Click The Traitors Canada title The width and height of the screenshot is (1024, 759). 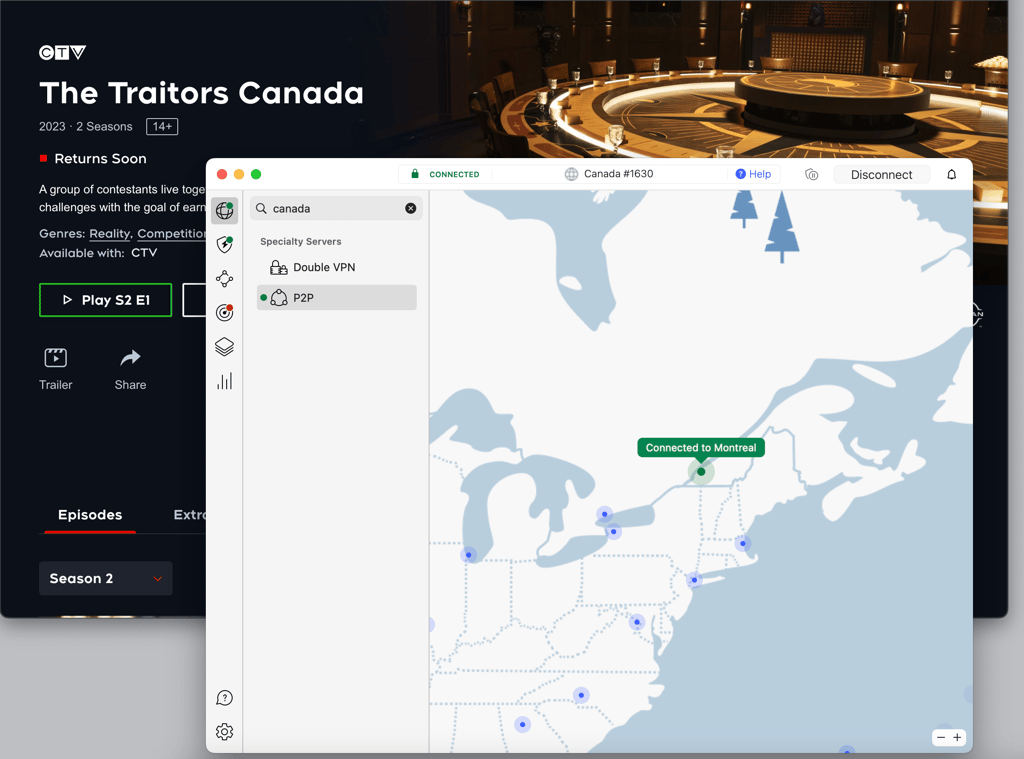coord(201,93)
